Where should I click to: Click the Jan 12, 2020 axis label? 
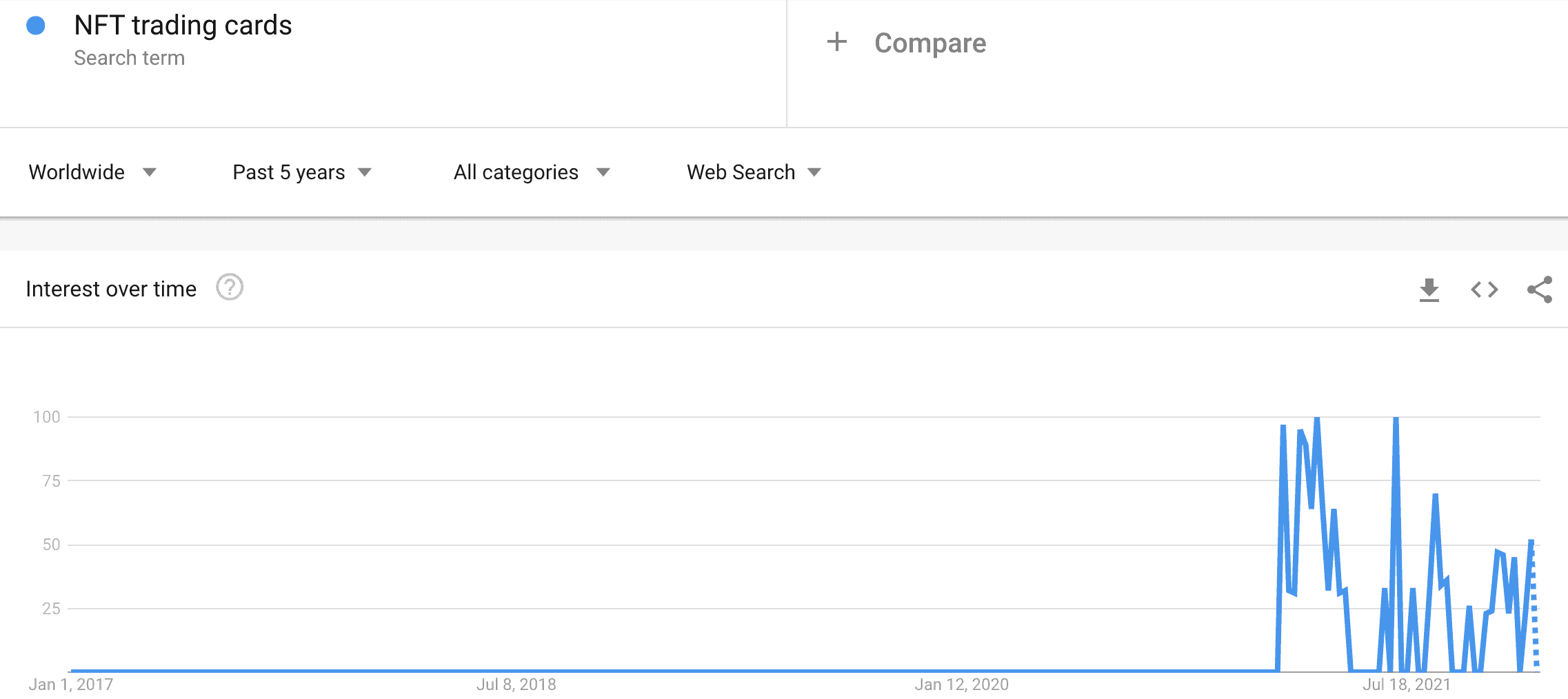click(961, 685)
